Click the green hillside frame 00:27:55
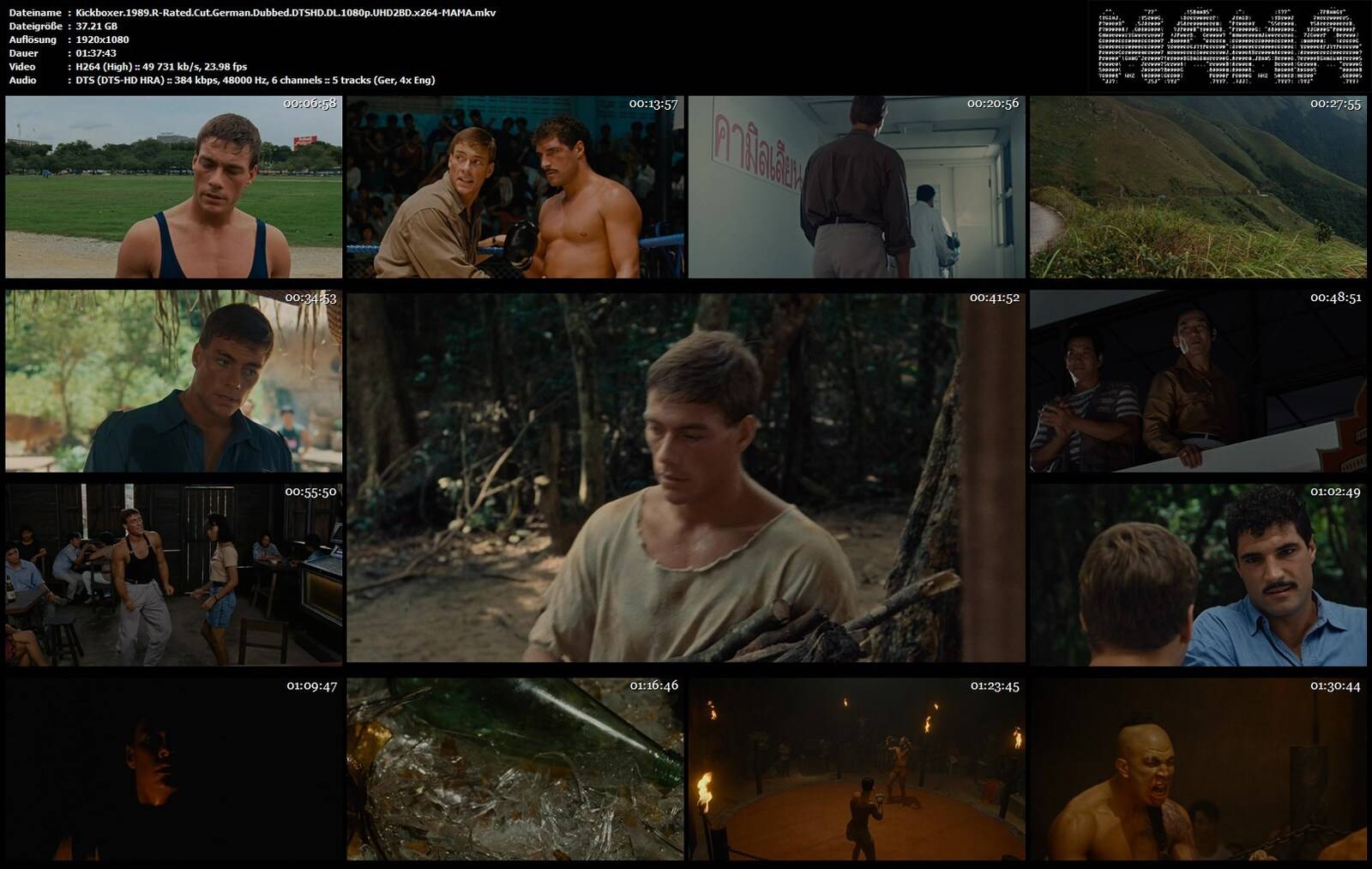The height and width of the screenshot is (869, 1372). coord(1198,187)
